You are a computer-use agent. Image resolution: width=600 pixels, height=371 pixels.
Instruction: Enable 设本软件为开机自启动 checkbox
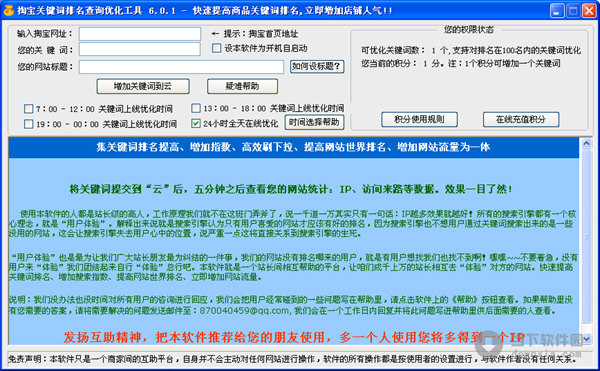click(217, 48)
